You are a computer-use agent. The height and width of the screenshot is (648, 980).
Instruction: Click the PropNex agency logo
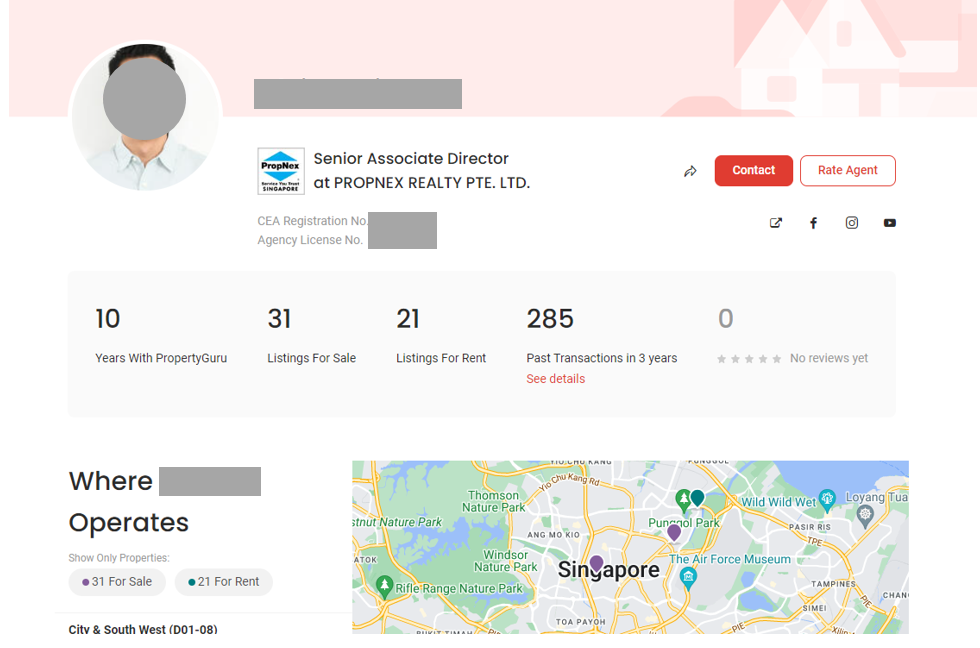[x=281, y=171]
